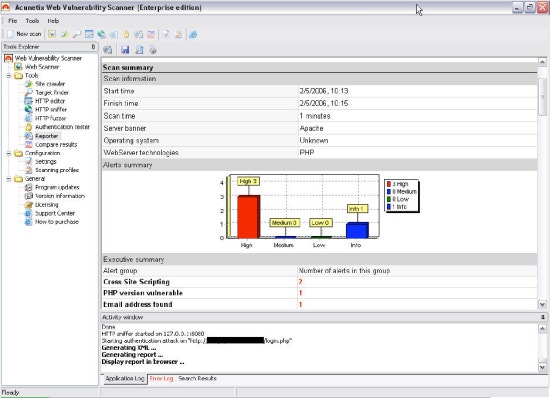Click the Cross Site Scripting alert row
The width and height of the screenshot is (550, 398).
(x=320, y=282)
